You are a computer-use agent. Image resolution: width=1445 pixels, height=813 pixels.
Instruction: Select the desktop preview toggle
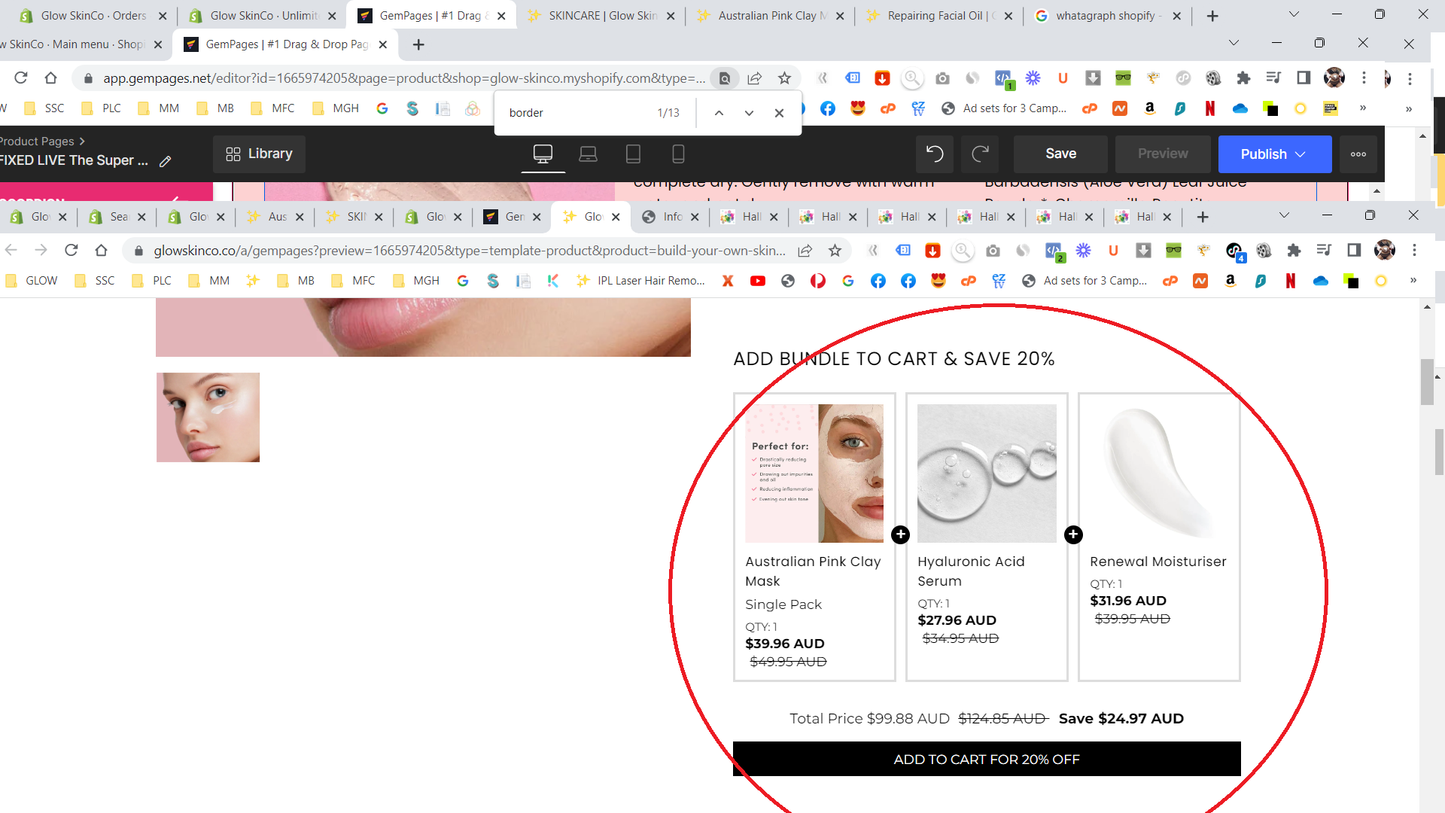click(542, 152)
